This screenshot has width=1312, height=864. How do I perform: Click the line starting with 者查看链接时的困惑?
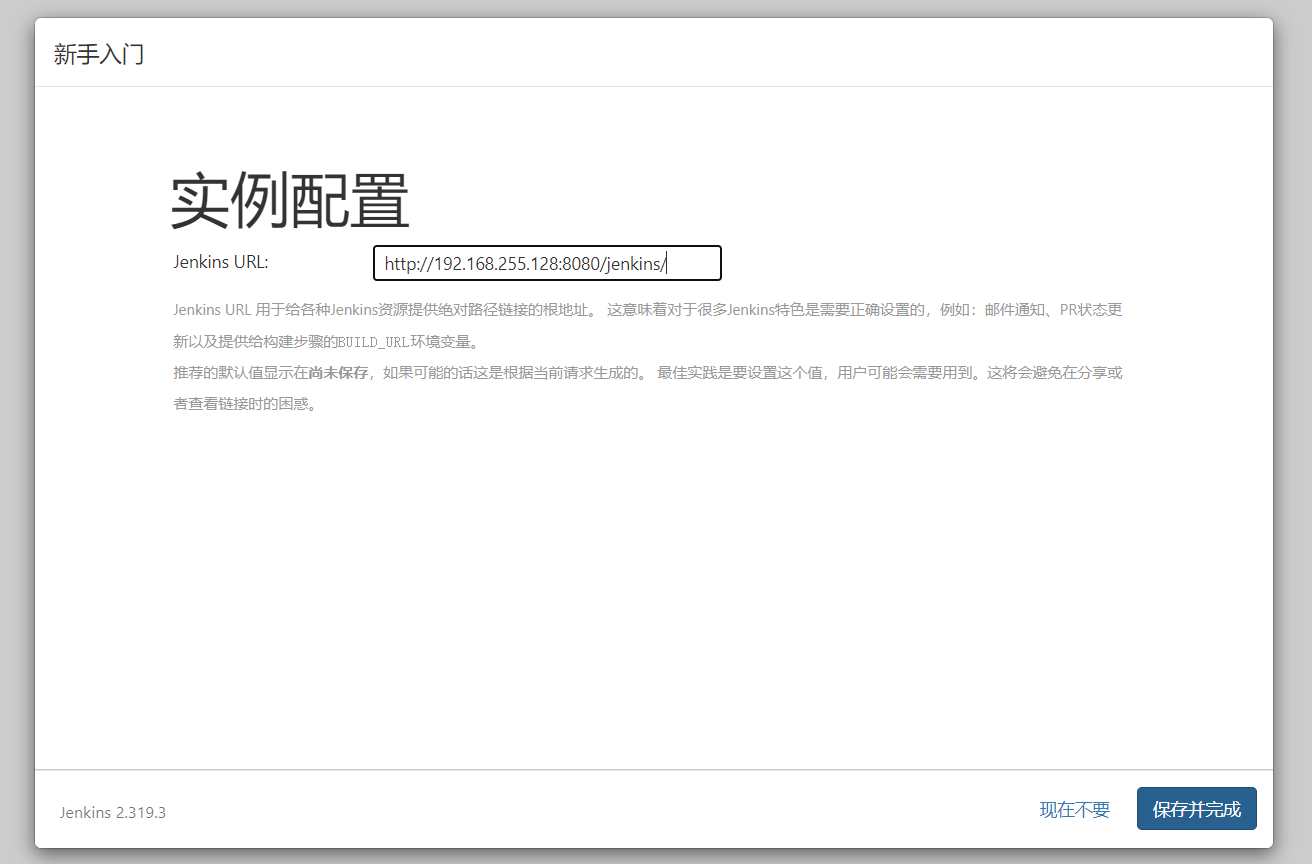[246, 405]
